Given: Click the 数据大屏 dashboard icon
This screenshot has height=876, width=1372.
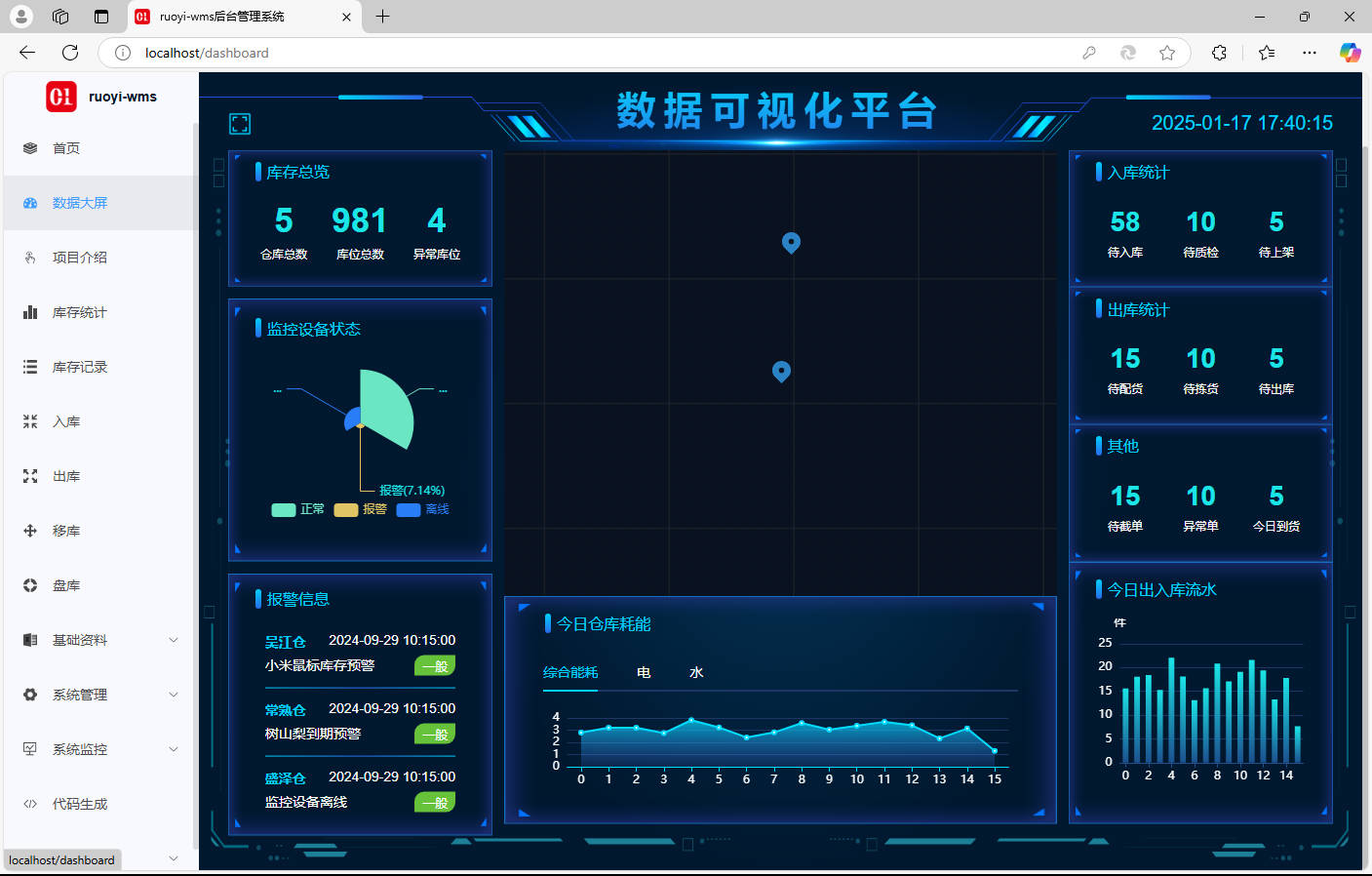Looking at the screenshot, I should (30, 203).
